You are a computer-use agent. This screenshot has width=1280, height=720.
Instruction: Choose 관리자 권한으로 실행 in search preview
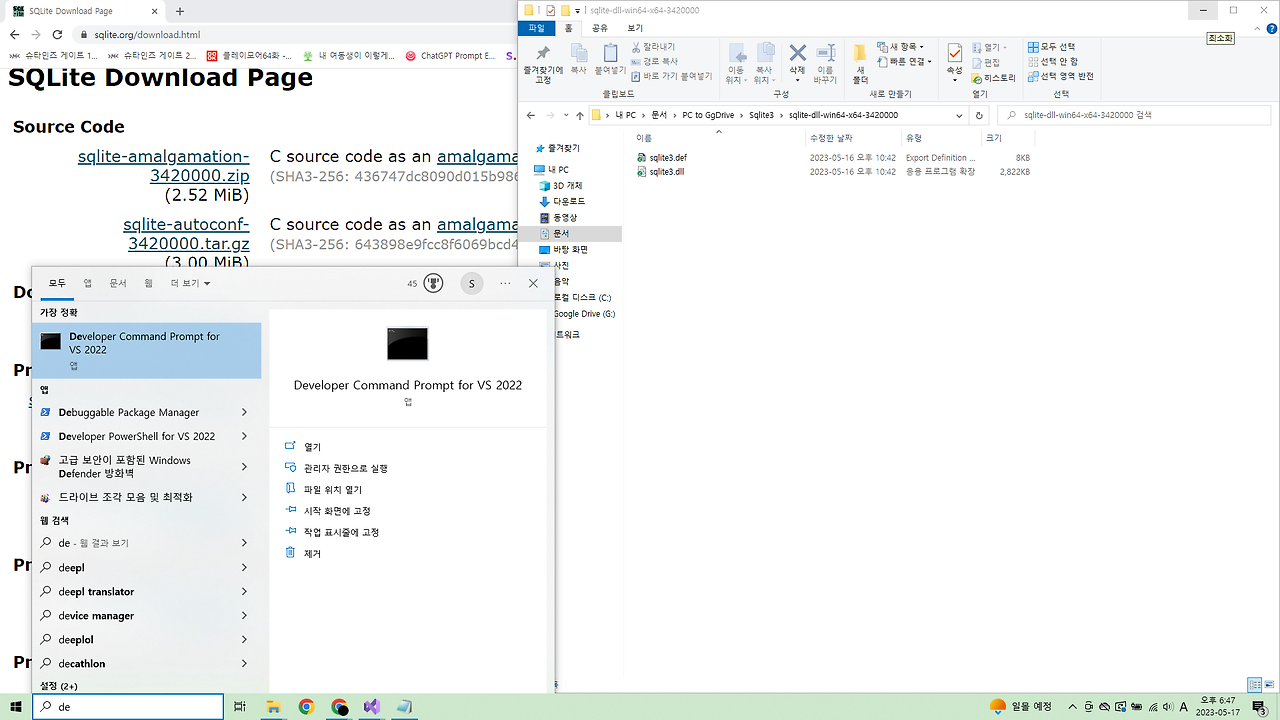345,468
